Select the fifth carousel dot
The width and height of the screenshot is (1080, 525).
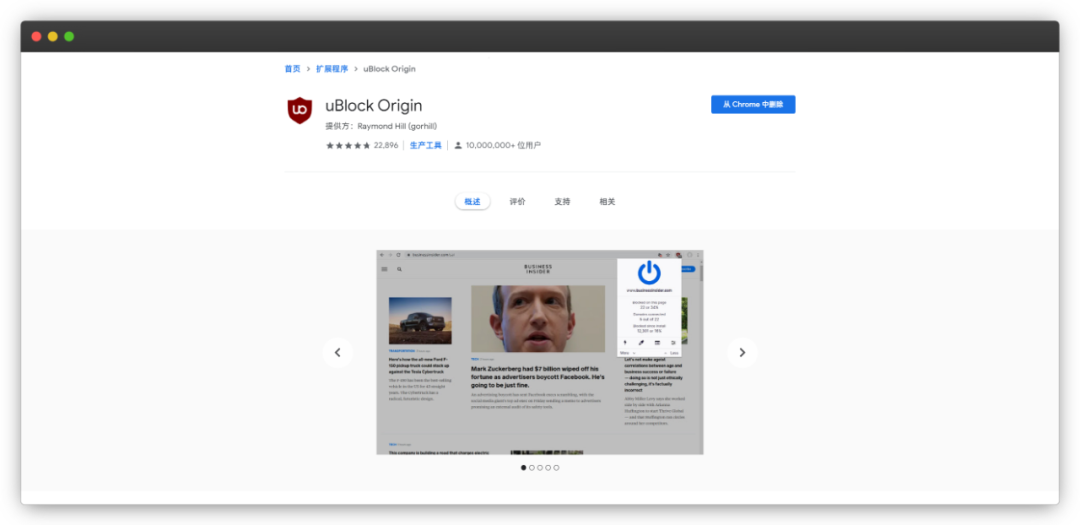557,468
